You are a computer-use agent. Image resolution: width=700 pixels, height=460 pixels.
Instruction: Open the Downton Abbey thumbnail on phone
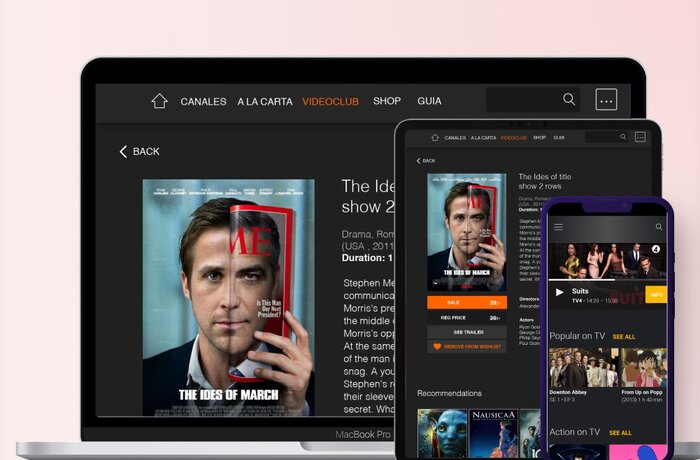click(x=569, y=367)
